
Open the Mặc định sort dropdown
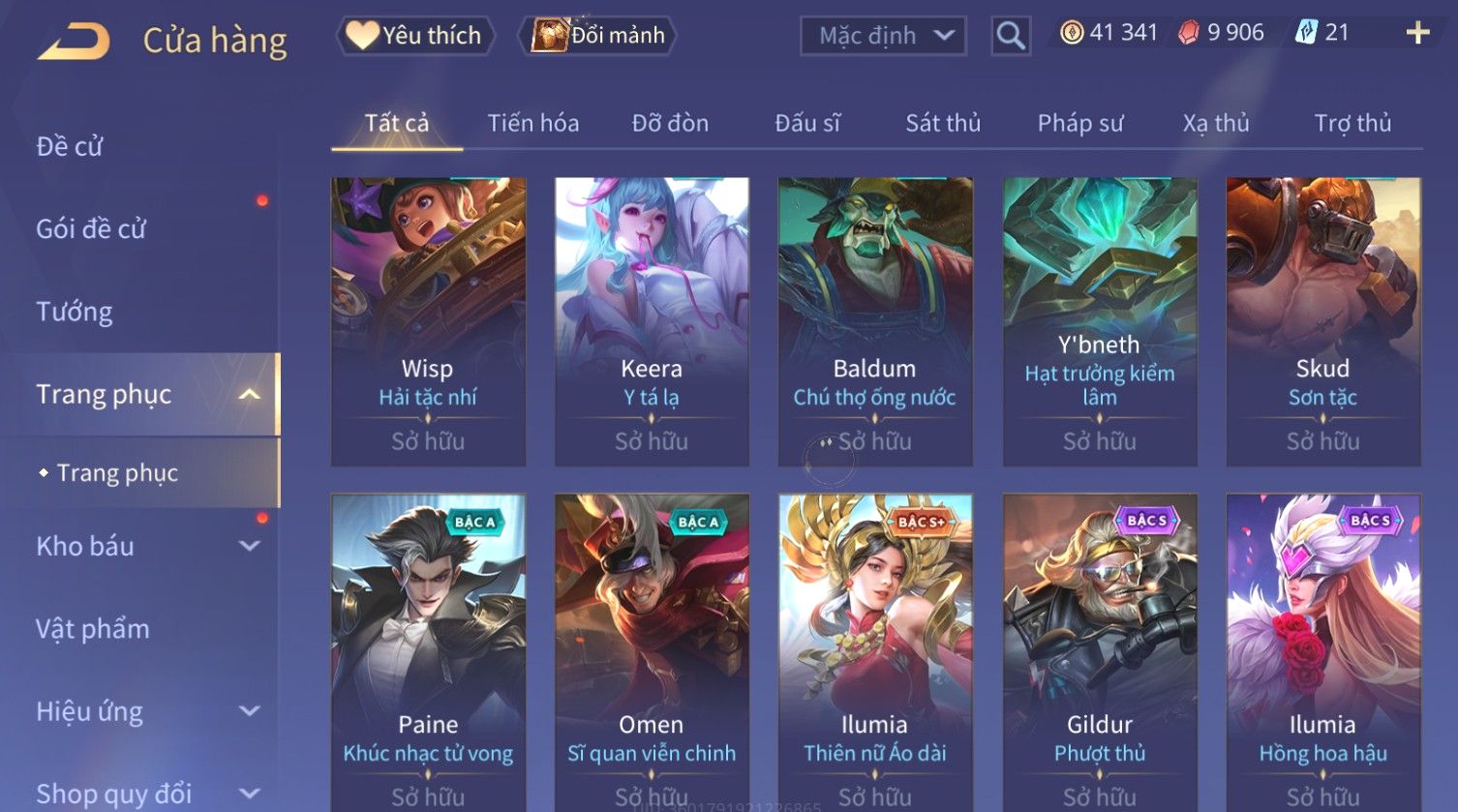(x=883, y=36)
